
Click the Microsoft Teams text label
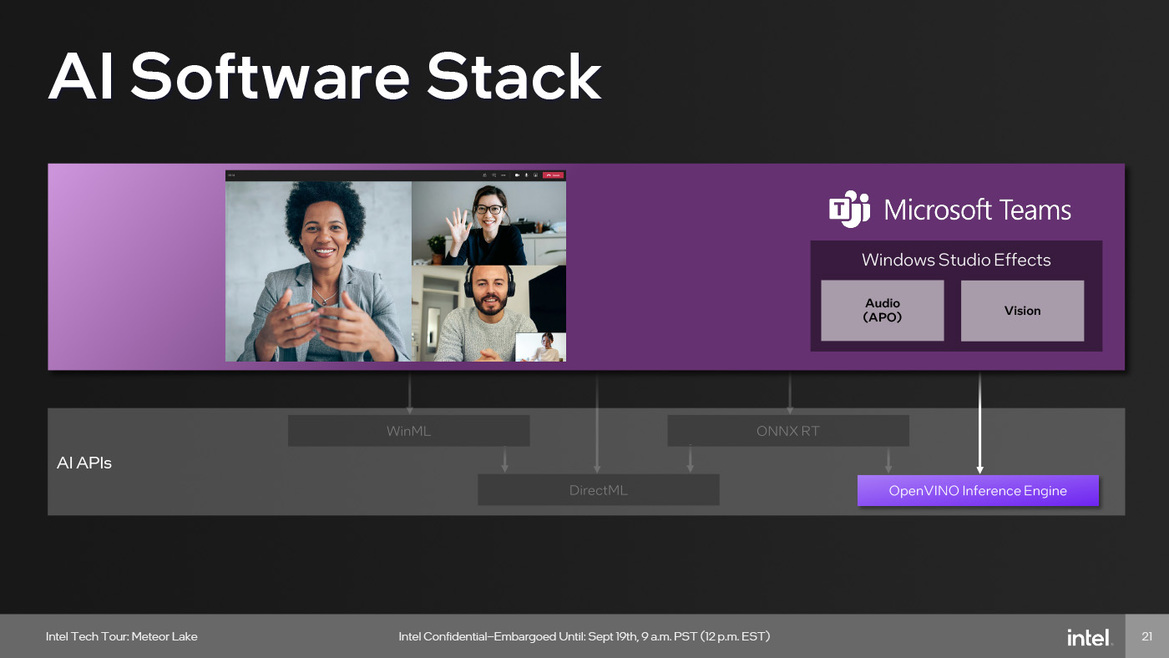[x=977, y=209]
